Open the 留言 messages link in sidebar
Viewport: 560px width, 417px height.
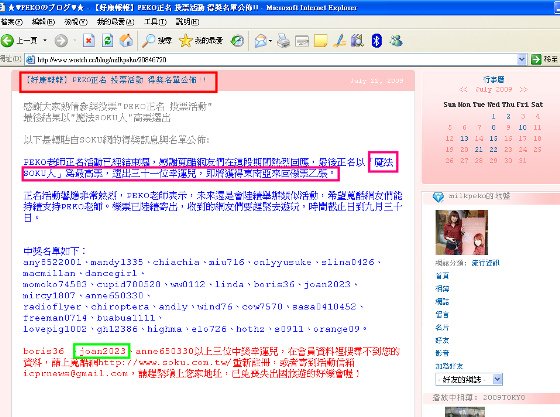click(442, 315)
